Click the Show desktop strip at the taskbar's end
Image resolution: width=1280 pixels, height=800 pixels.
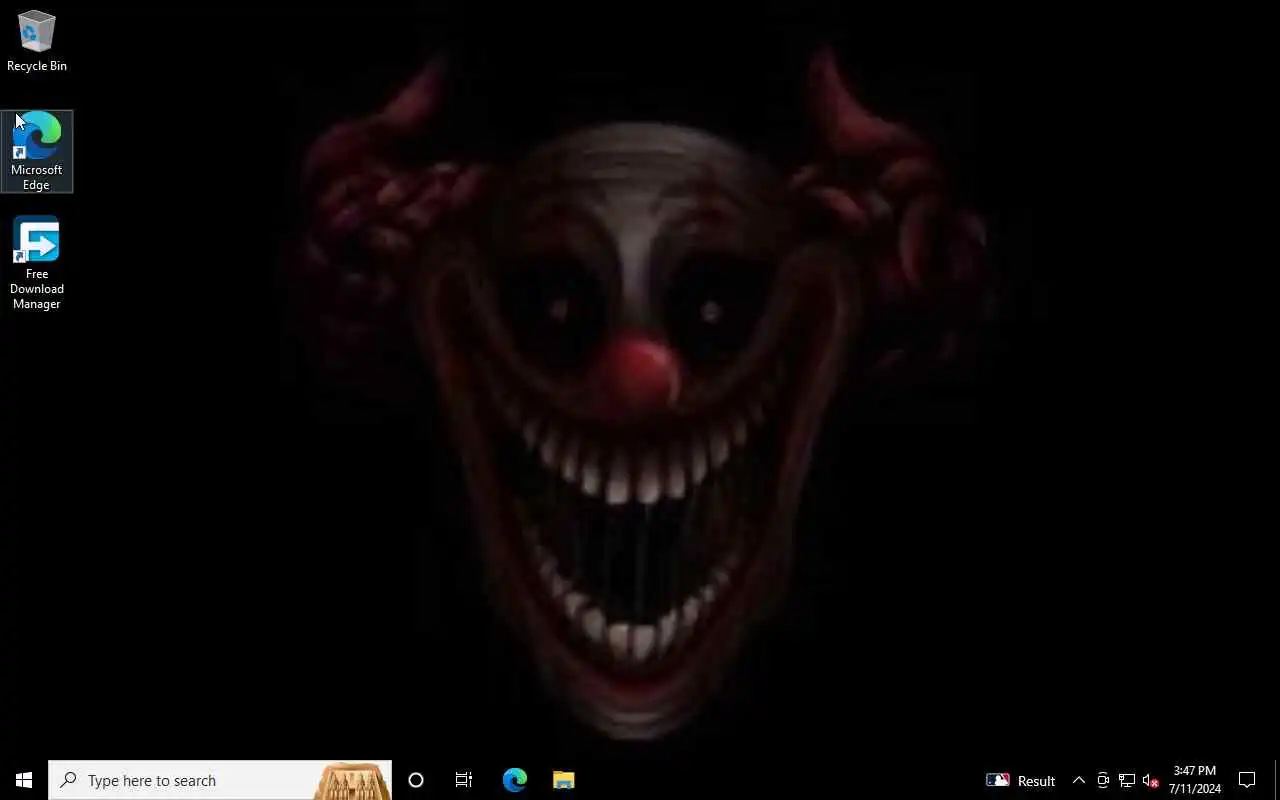point(1277,780)
